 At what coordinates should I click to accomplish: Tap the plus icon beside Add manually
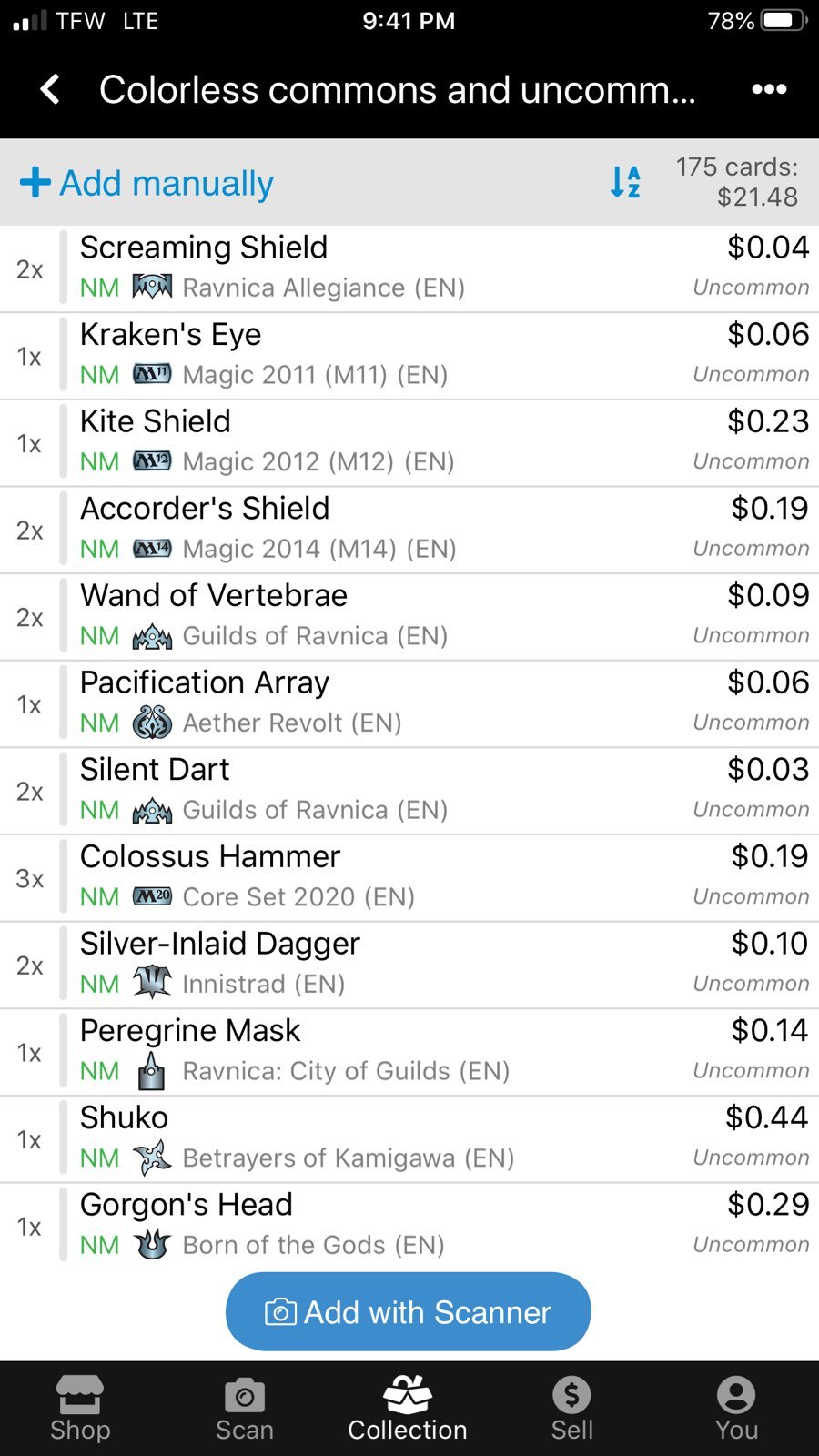(35, 182)
